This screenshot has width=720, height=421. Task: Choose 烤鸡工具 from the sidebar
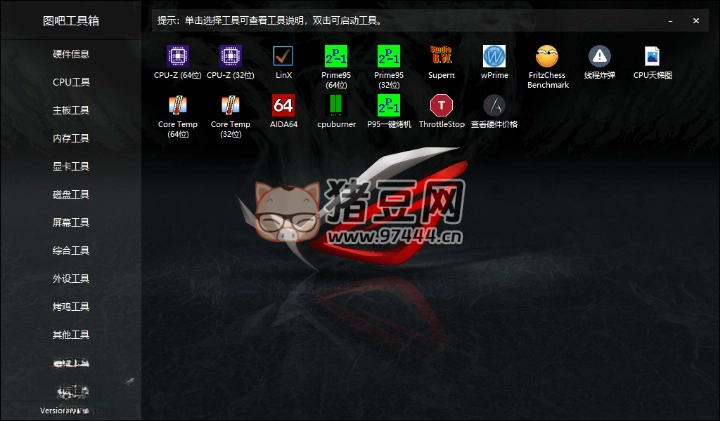pos(71,306)
